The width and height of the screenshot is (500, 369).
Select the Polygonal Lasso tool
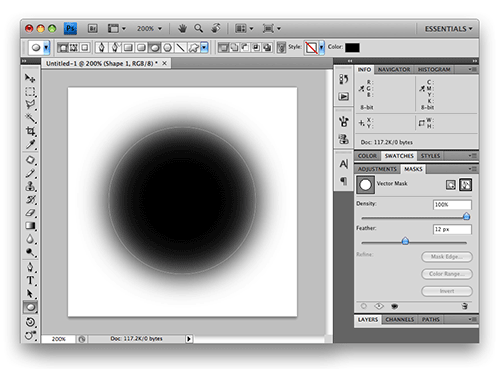point(30,105)
